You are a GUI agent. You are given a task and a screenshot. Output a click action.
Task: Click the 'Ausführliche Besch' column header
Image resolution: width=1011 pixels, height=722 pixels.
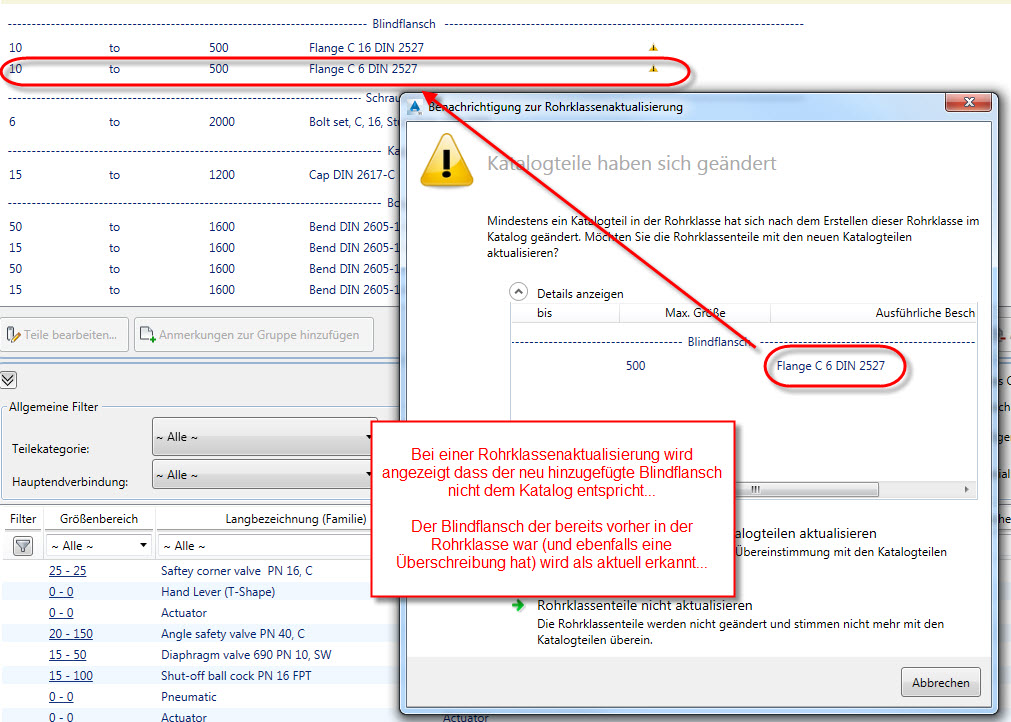pos(925,313)
